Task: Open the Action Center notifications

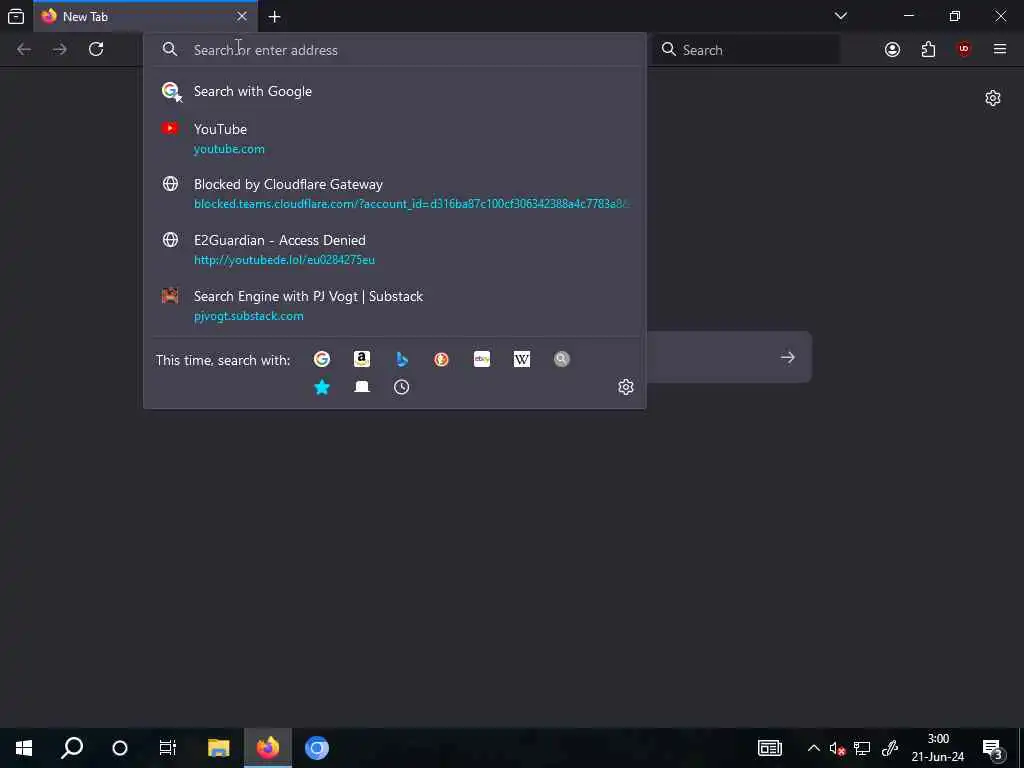Action: (x=992, y=748)
